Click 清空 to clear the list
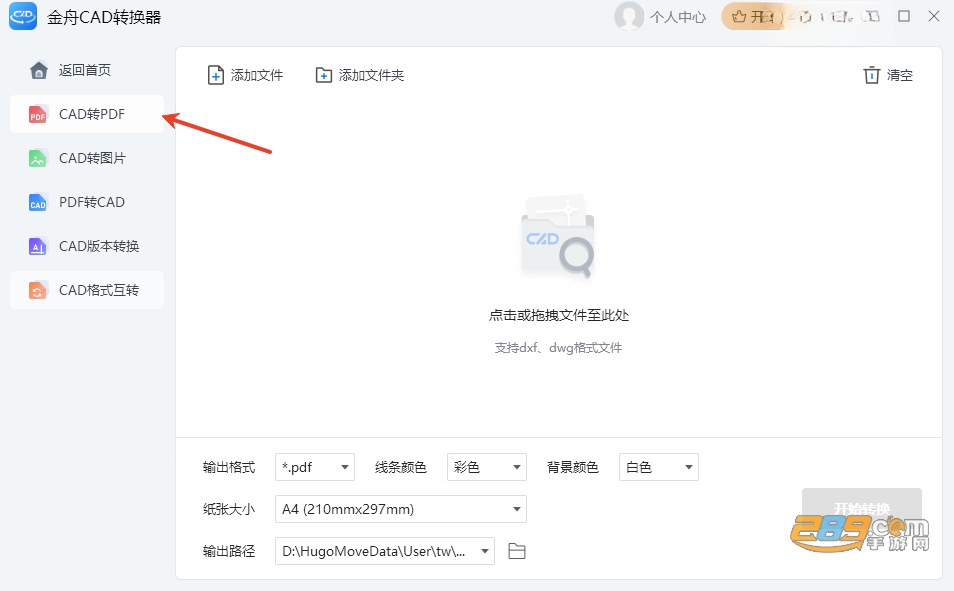954x591 pixels. pyautogui.click(x=899, y=75)
